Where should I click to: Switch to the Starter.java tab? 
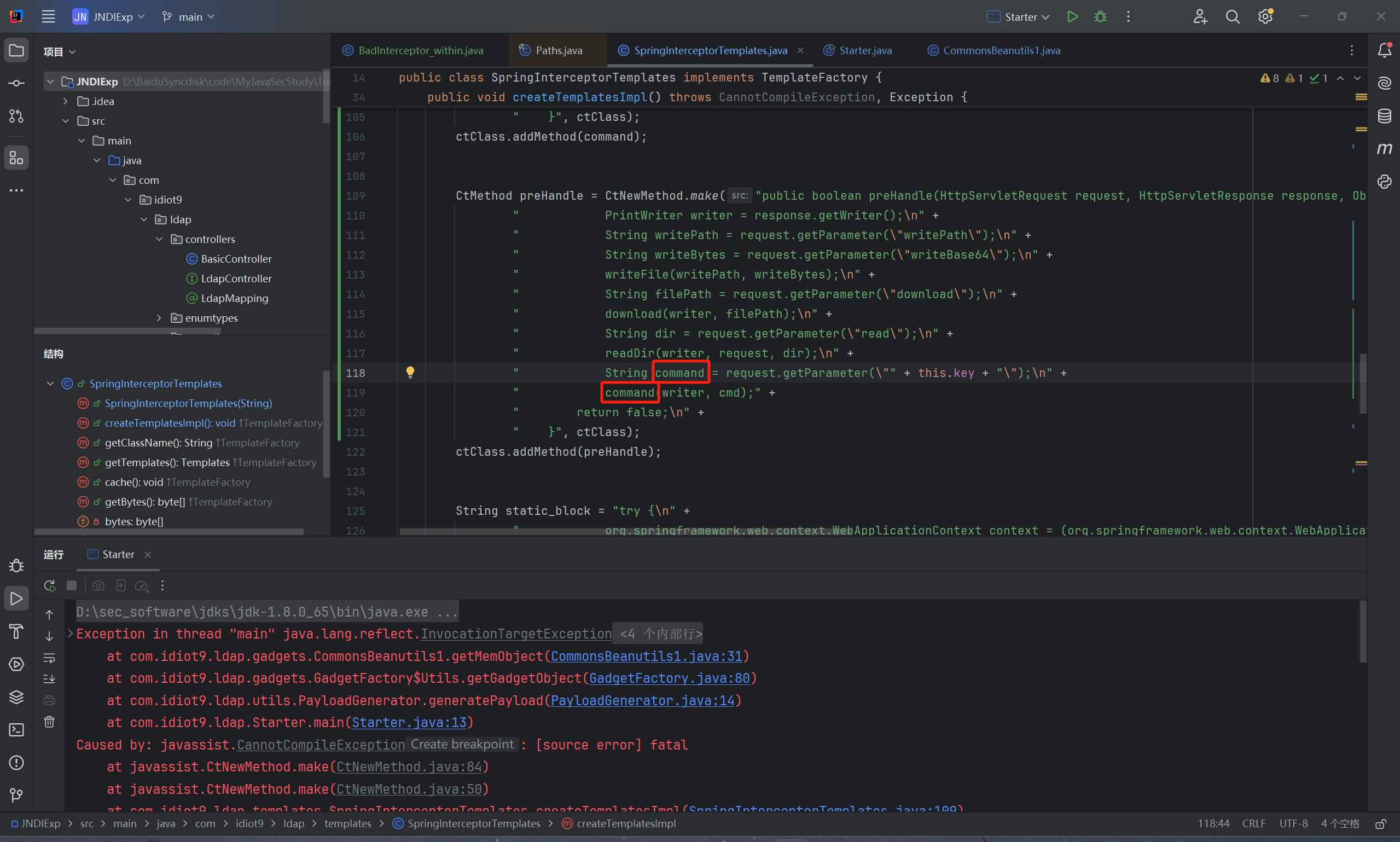[x=864, y=50]
